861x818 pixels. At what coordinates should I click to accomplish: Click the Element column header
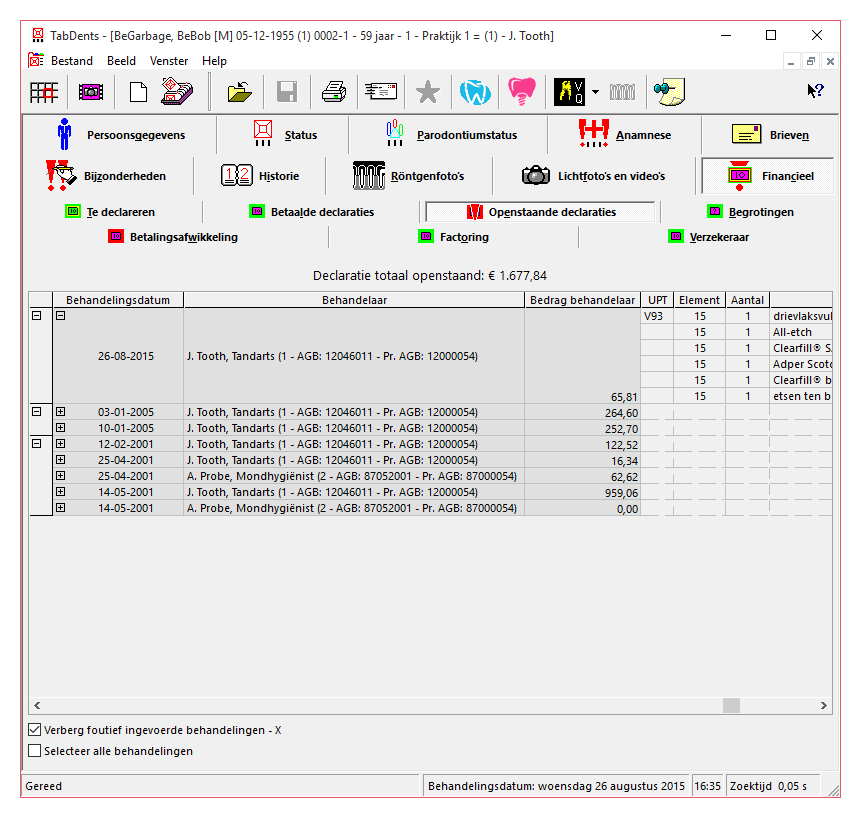click(x=700, y=300)
